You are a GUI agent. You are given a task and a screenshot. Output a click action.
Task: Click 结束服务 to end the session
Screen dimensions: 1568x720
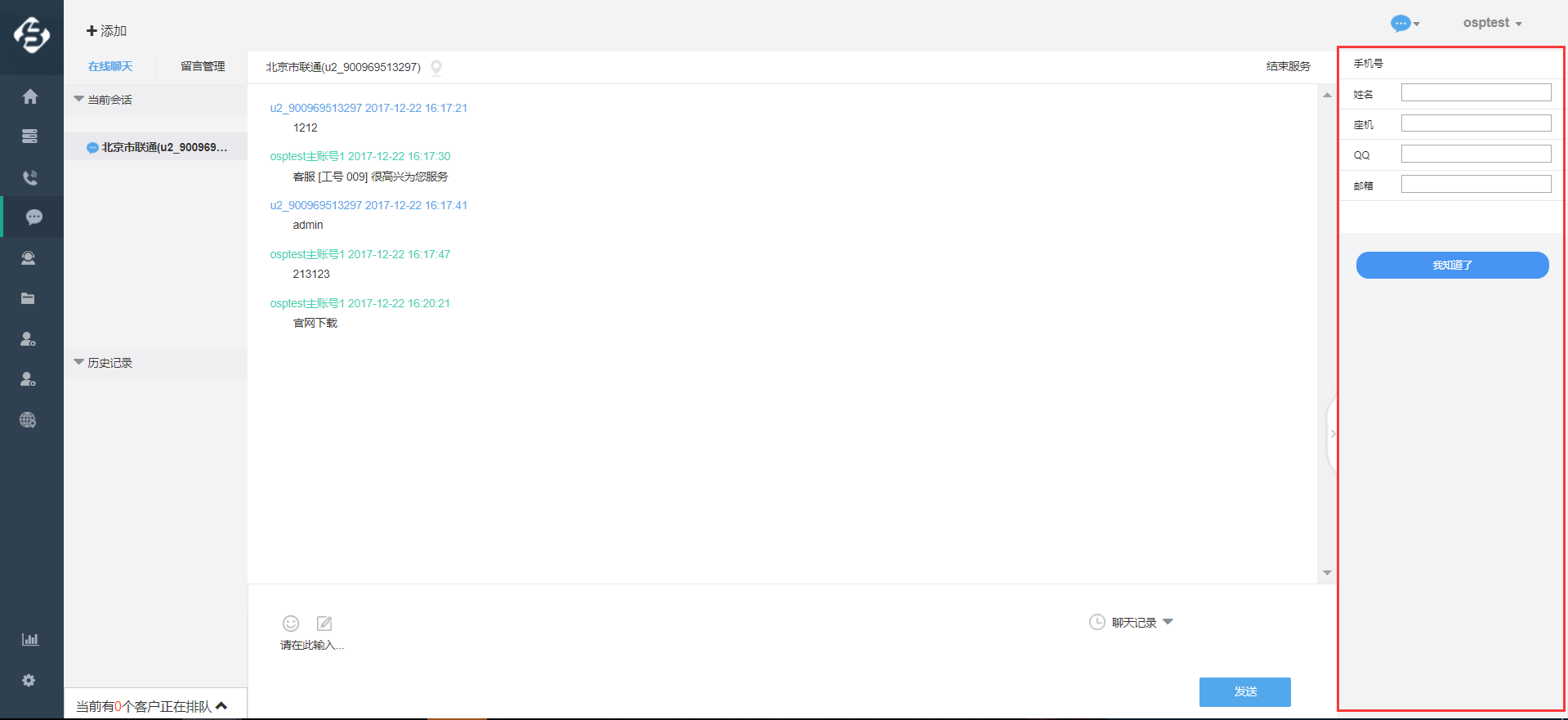click(x=1288, y=66)
